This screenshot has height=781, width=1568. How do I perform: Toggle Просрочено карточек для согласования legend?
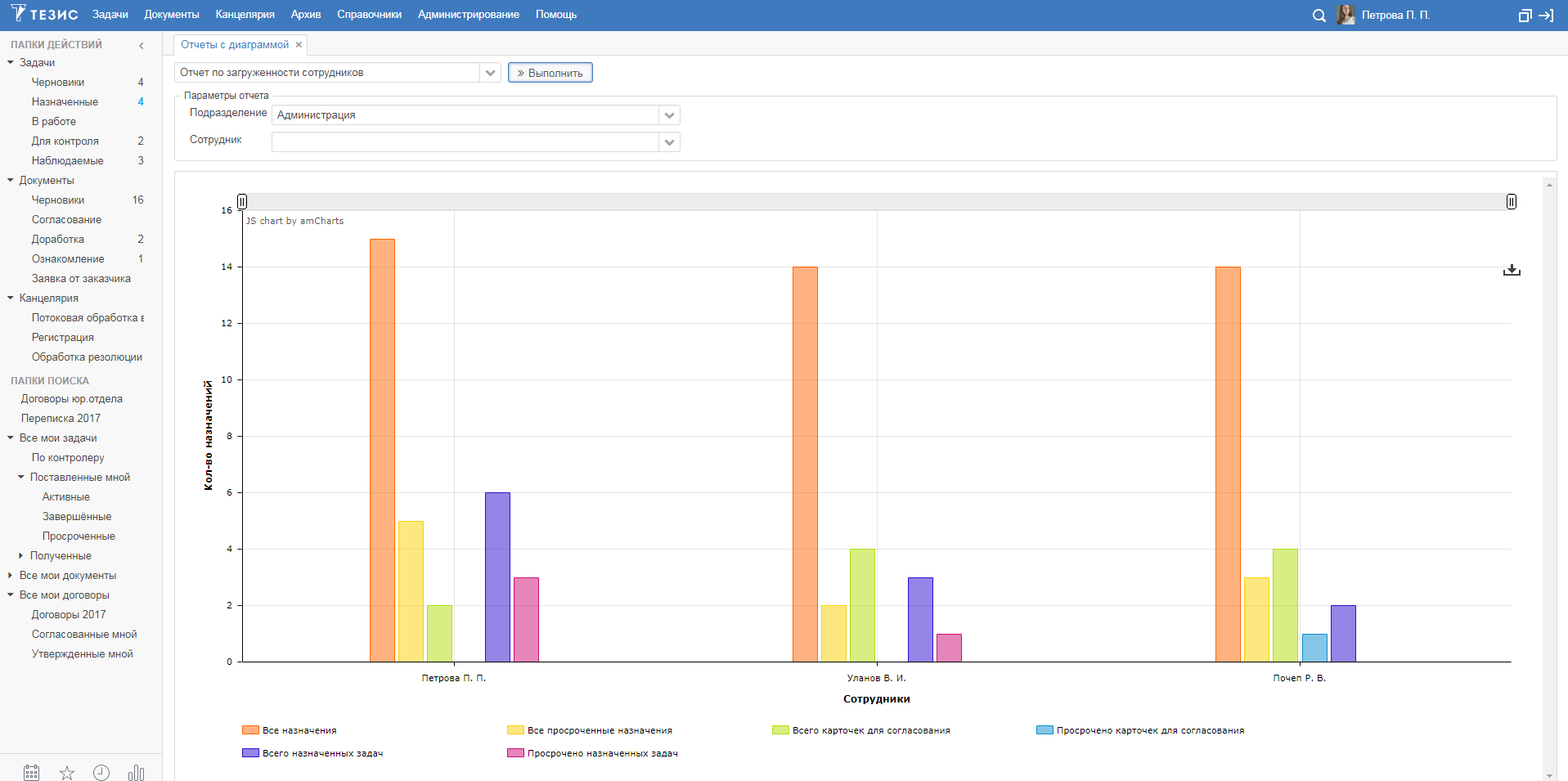[x=1140, y=730]
